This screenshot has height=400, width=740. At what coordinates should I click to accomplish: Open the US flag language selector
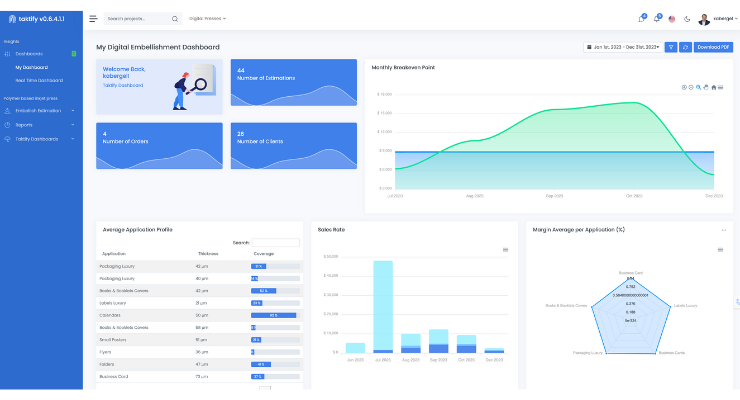click(x=672, y=18)
